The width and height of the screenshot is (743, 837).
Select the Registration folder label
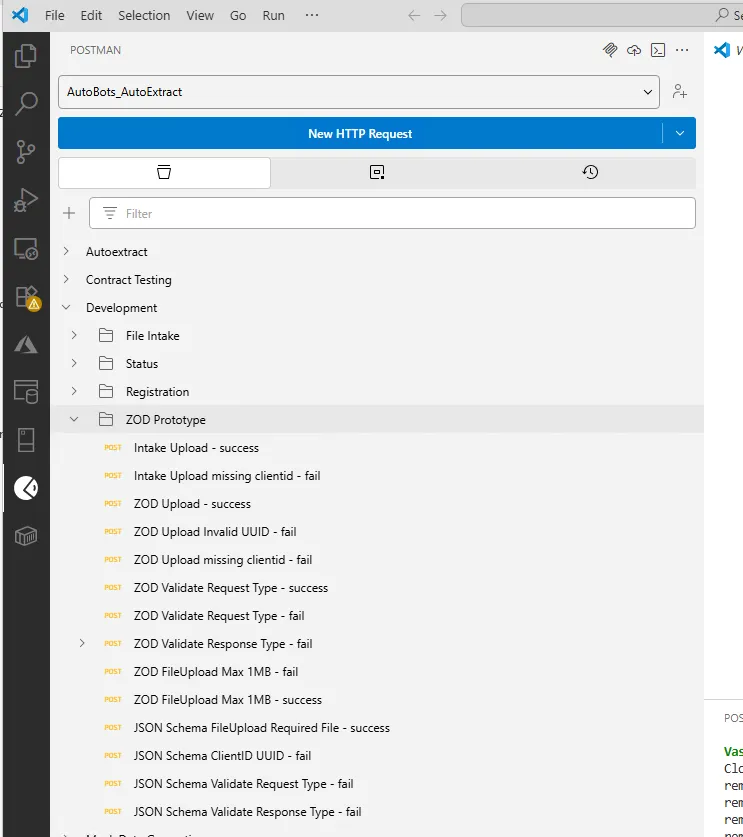point(157,392)
